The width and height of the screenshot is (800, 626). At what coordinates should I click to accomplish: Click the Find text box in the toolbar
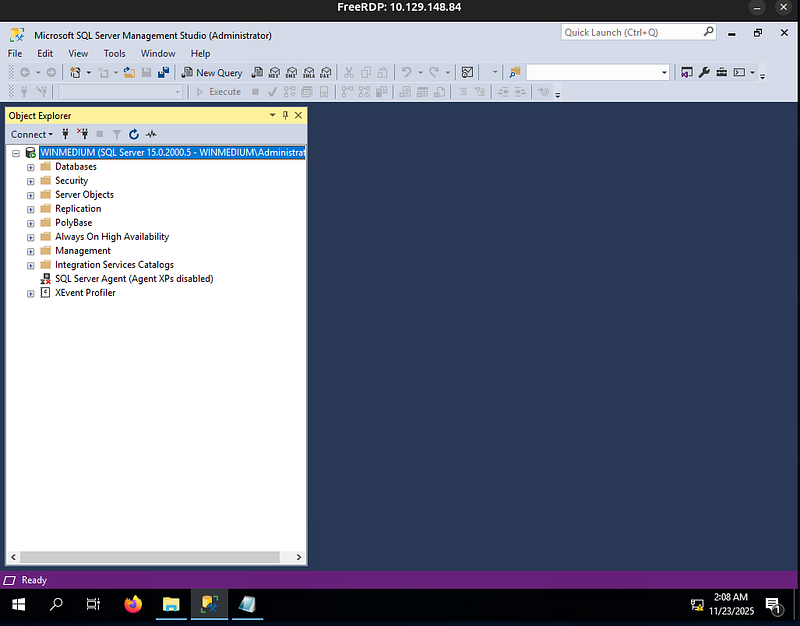tap(597, 72)
